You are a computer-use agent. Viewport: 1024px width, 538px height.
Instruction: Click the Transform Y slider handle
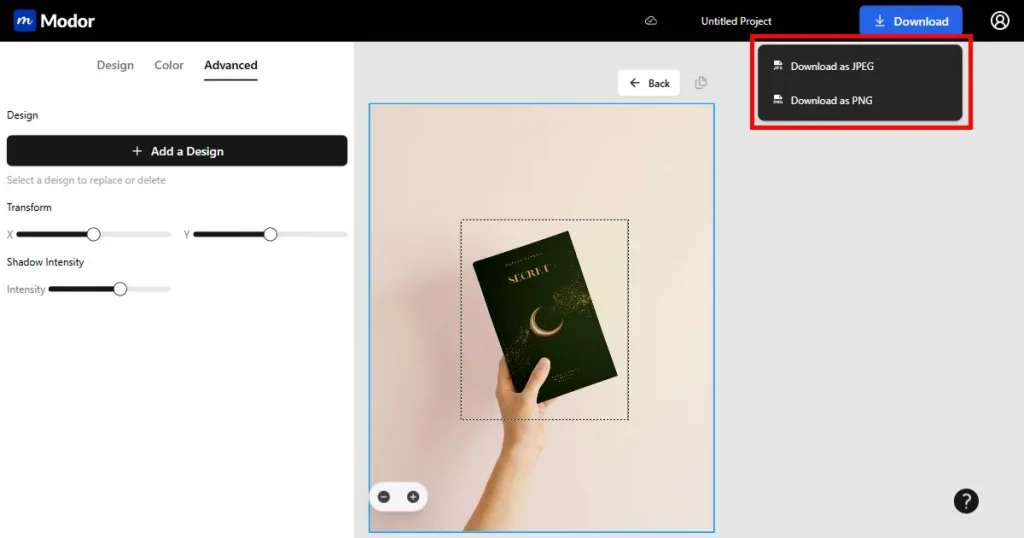point(270,234)
